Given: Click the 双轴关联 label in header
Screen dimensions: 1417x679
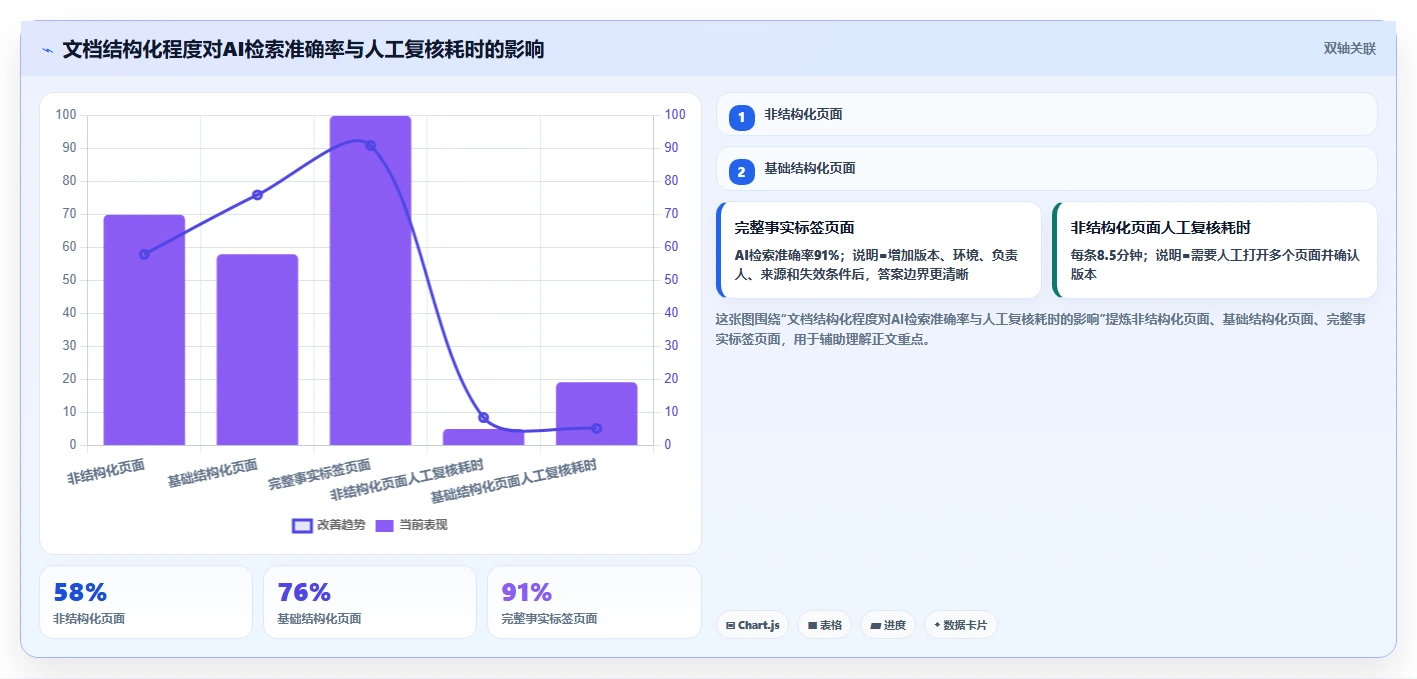Looking at the screenshot, I should 1350,49.
